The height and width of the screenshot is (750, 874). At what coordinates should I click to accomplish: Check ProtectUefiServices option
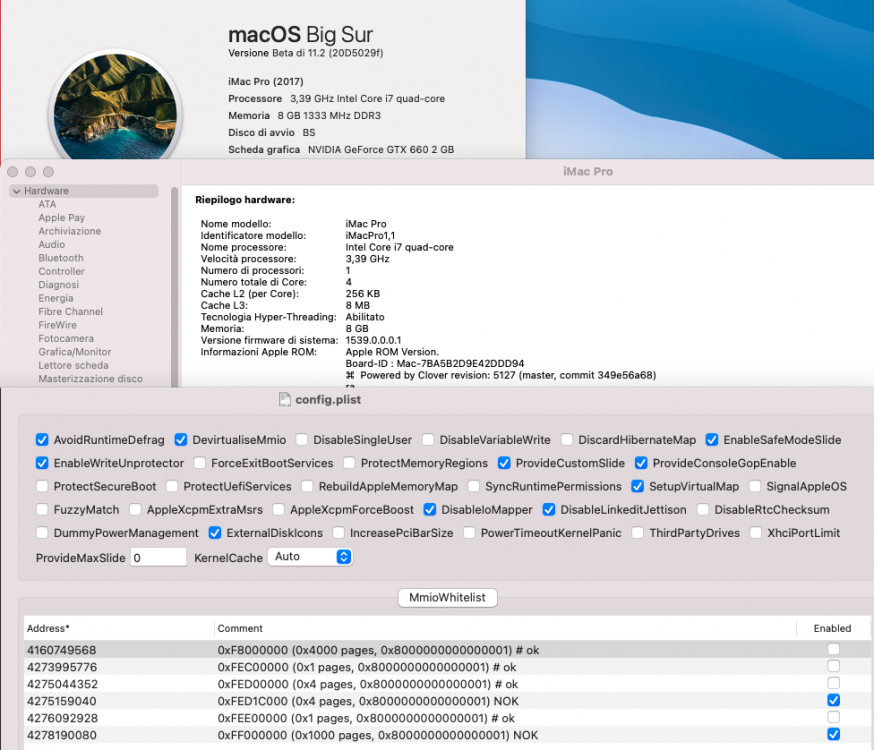172,486
